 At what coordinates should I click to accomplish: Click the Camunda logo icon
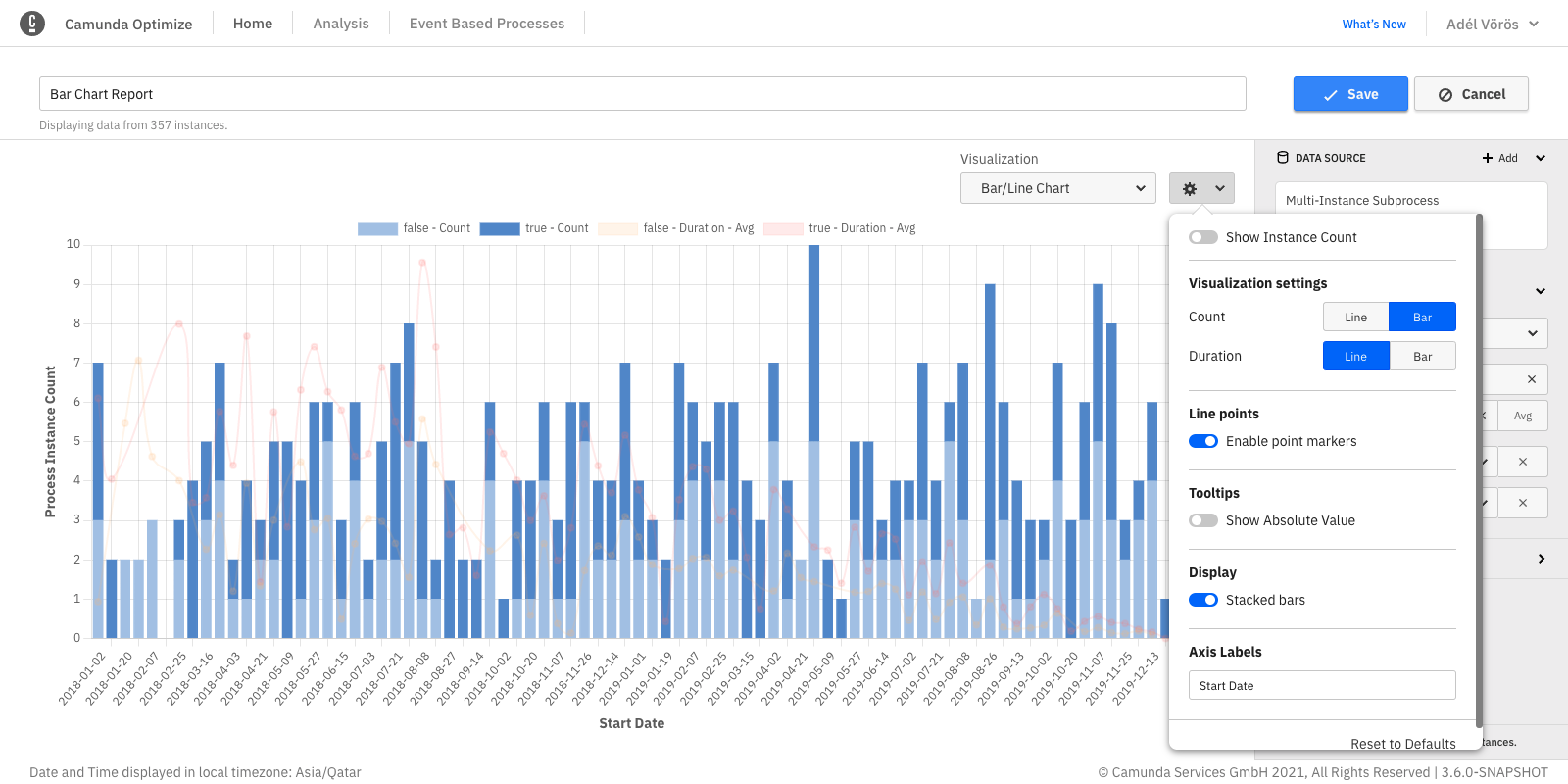tap(32, 24)
